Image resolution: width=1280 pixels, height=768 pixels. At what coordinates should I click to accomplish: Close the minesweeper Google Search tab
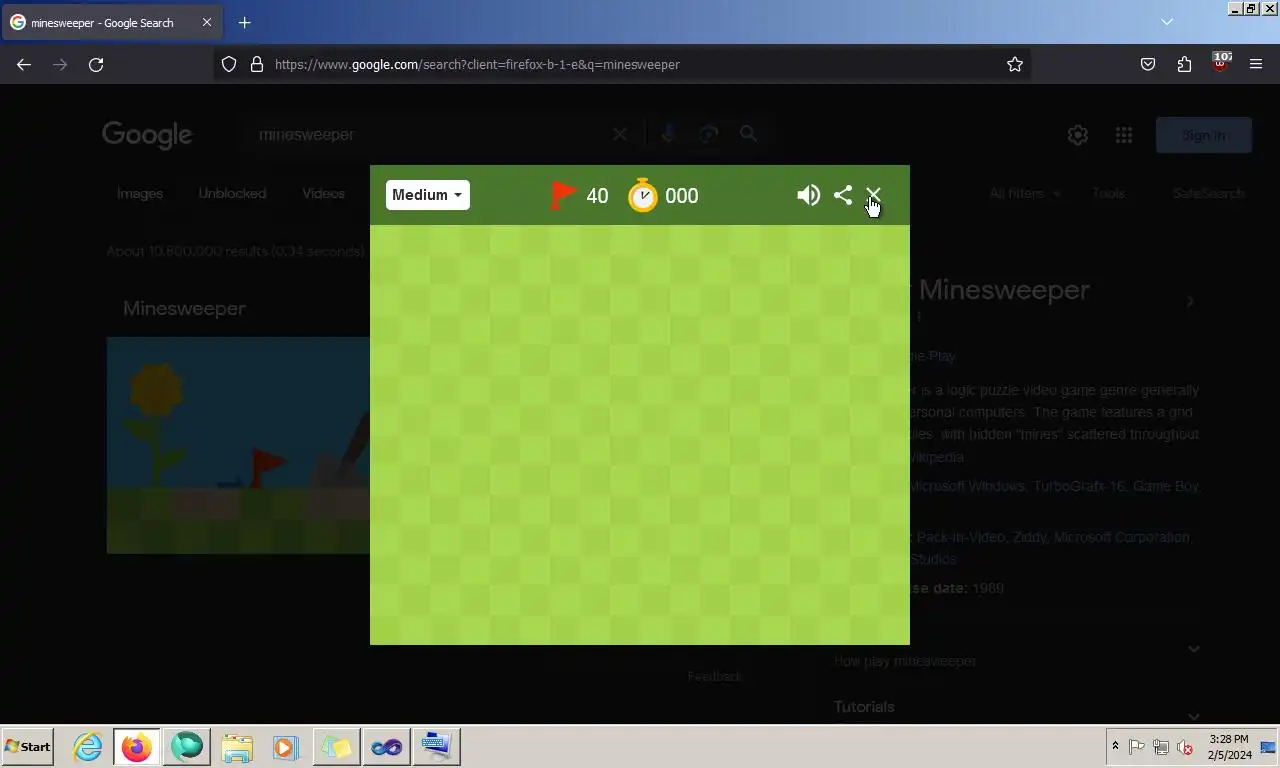tap(207, 22)
